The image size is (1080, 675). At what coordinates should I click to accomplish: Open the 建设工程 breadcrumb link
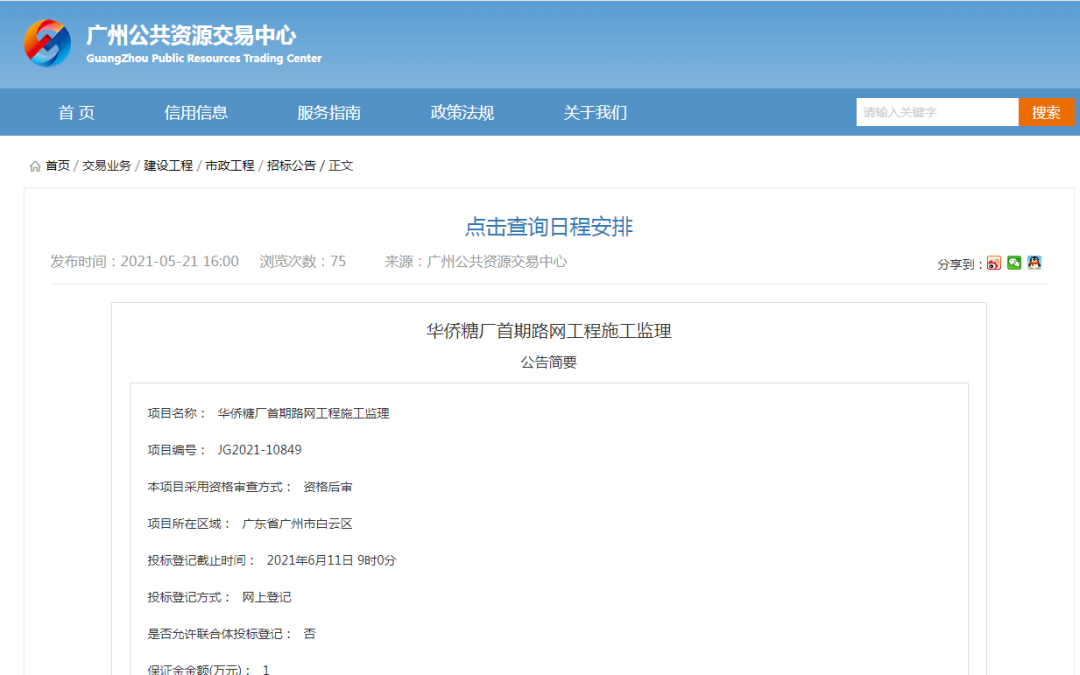pyautogui.click(x=168, y=166)
